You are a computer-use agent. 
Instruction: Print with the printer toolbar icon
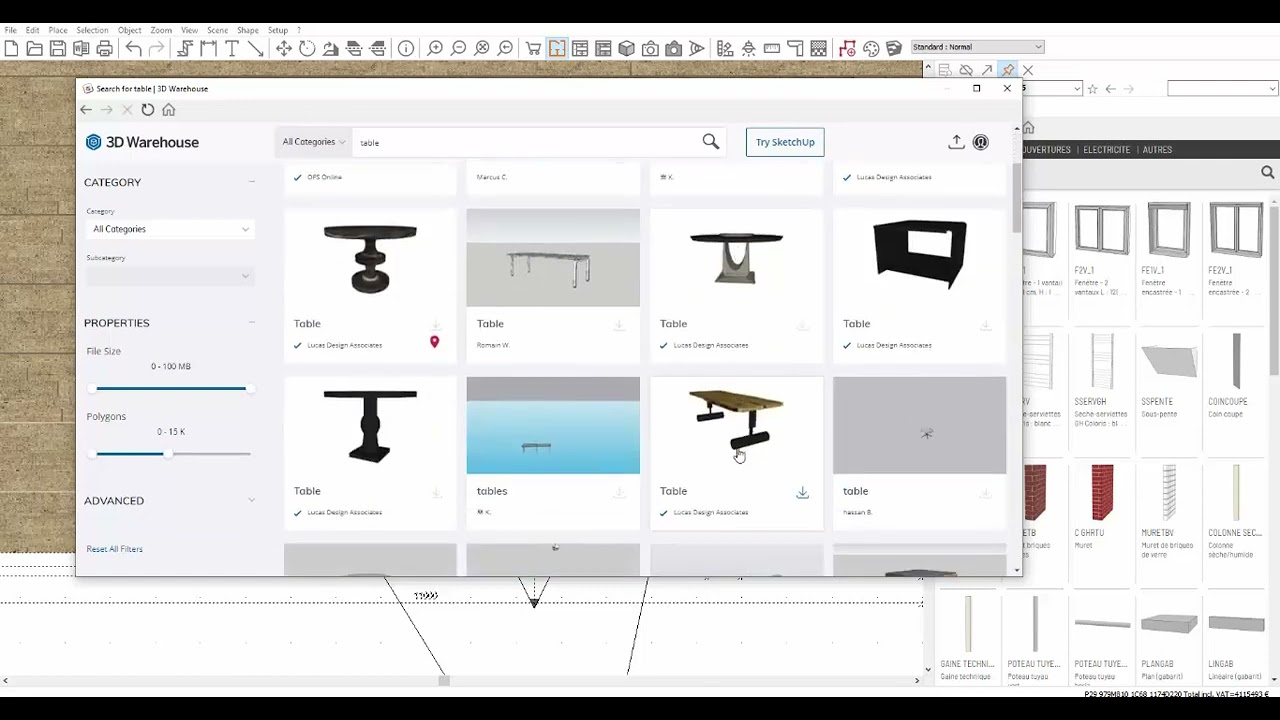(x=104, y=48)
